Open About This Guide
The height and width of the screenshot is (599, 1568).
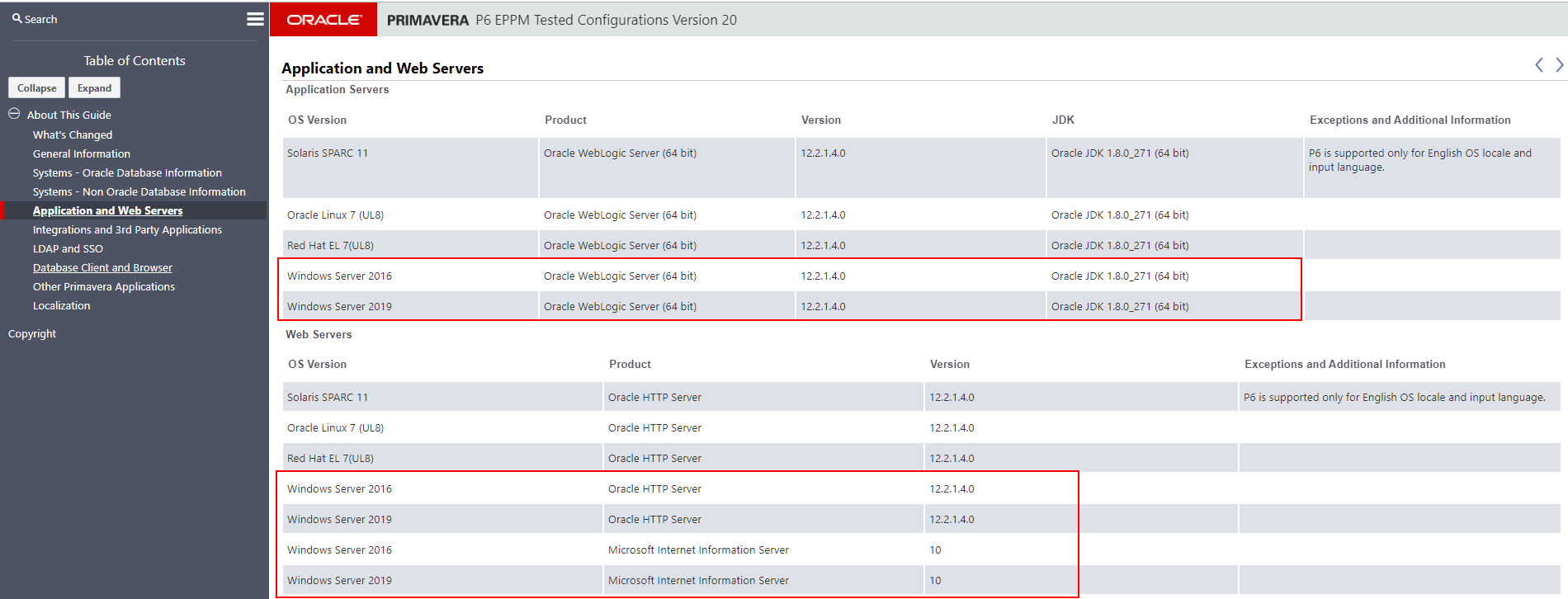pos(68,115)
